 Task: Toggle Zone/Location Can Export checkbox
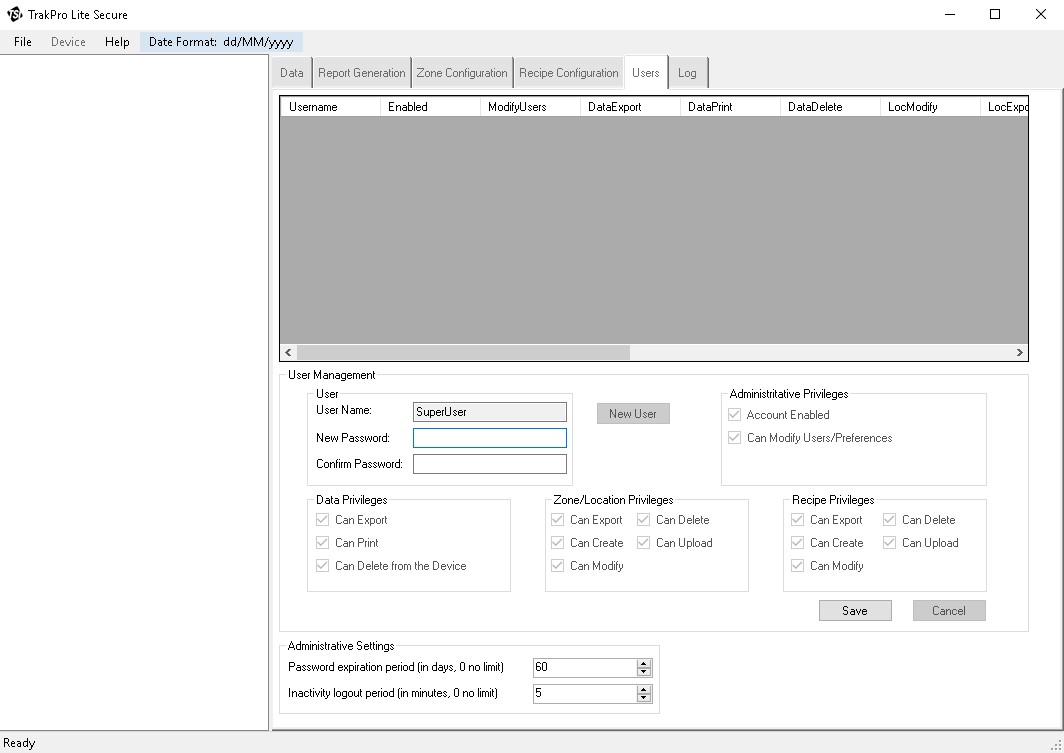point(558,520)
